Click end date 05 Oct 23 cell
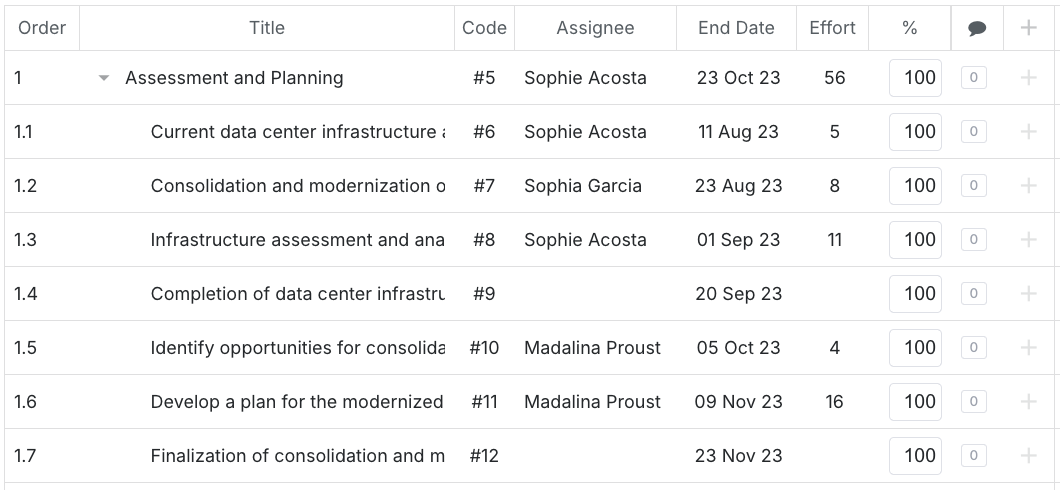 738,348
